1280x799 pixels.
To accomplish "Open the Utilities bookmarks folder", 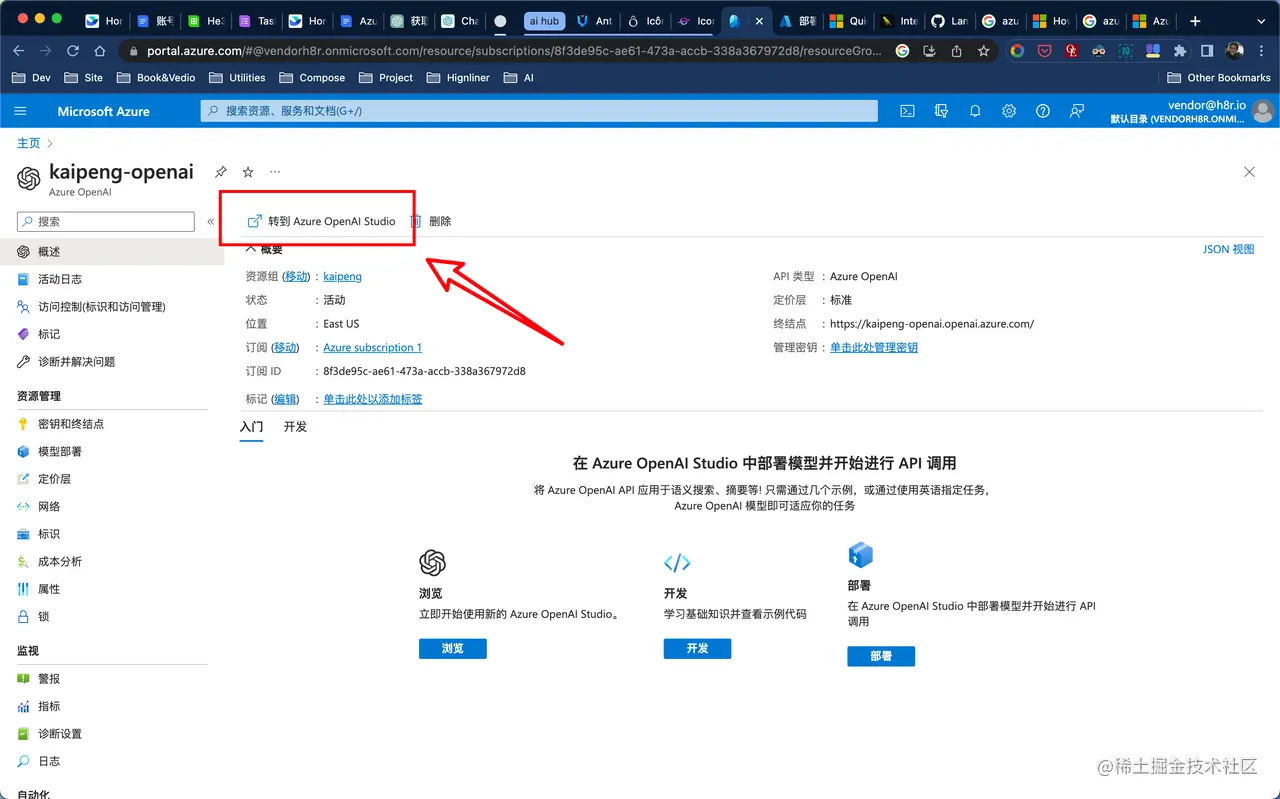I will click(x=236, y=77).
